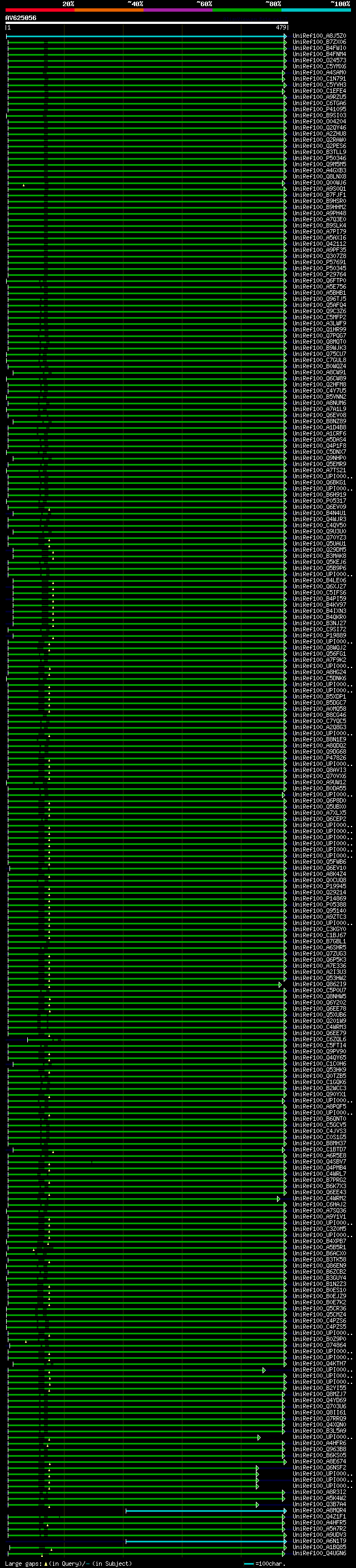The height and width of the screenshot is (1568, 356).
Task: Open hit UniRef100_Q4UGN6
Action: 319,1553
